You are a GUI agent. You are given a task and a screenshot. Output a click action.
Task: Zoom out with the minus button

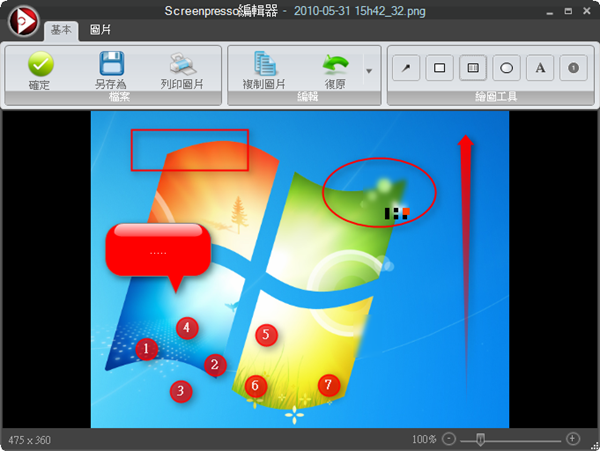click(x=449, y=439)
